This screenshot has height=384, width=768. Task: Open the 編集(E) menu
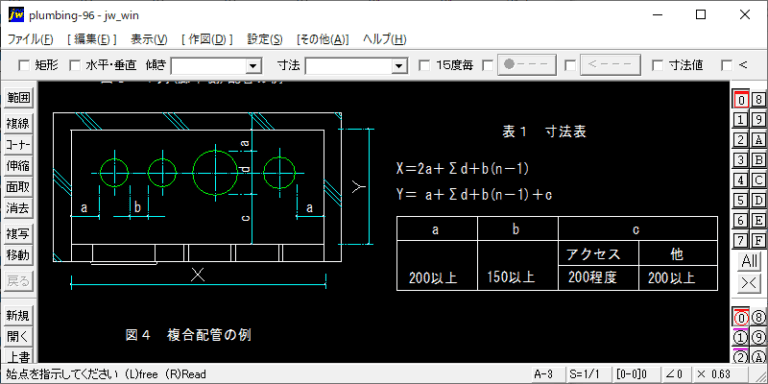[x=92, y=40]
